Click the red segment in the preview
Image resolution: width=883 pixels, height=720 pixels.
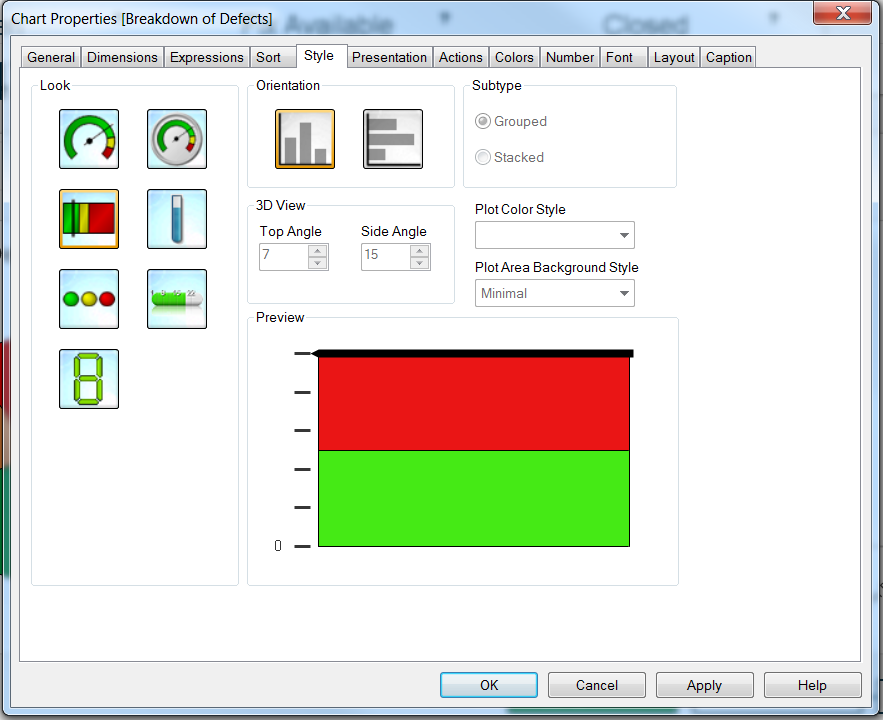point(474,404)
